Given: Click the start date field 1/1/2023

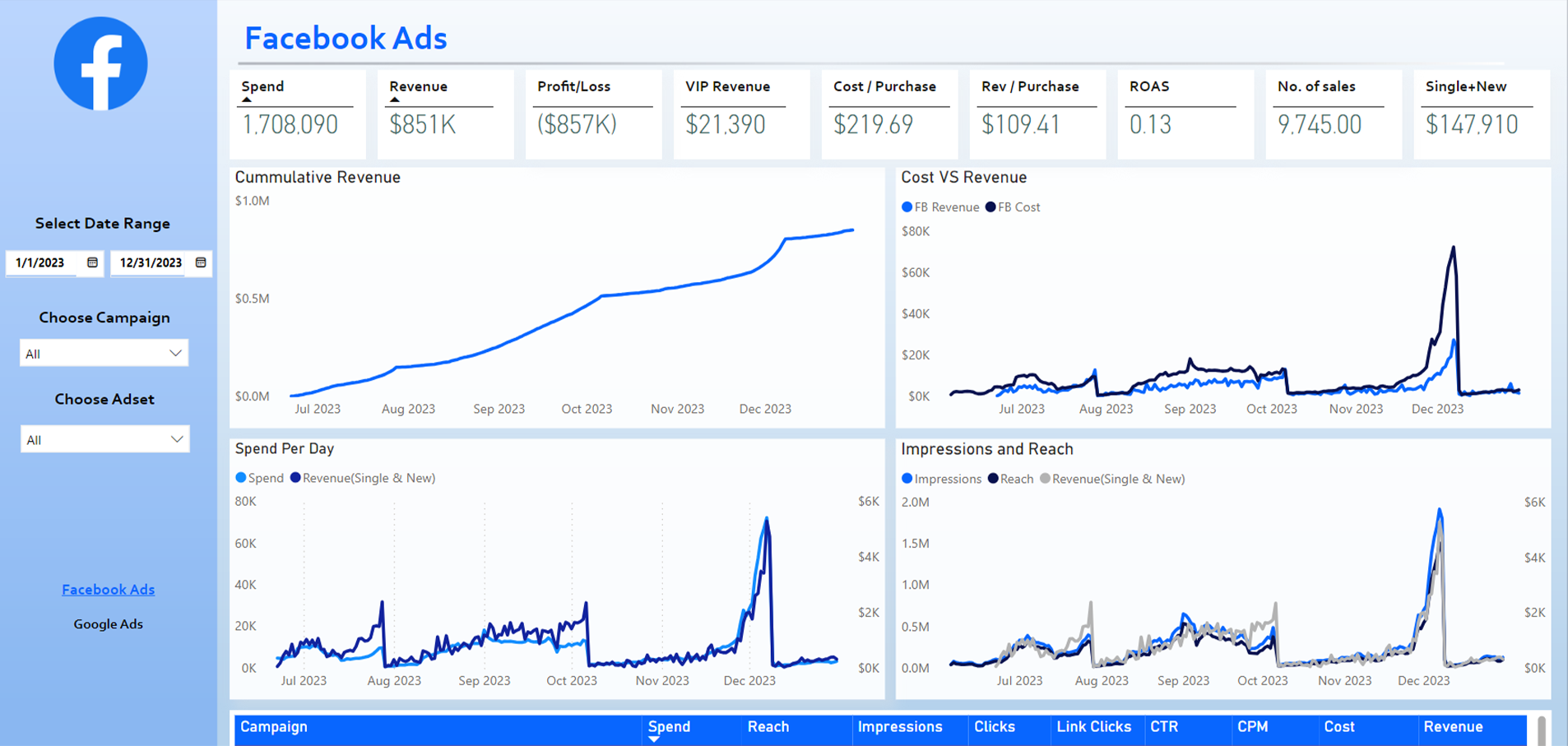Looking at the screenshot, I should [x=41, y=262].
